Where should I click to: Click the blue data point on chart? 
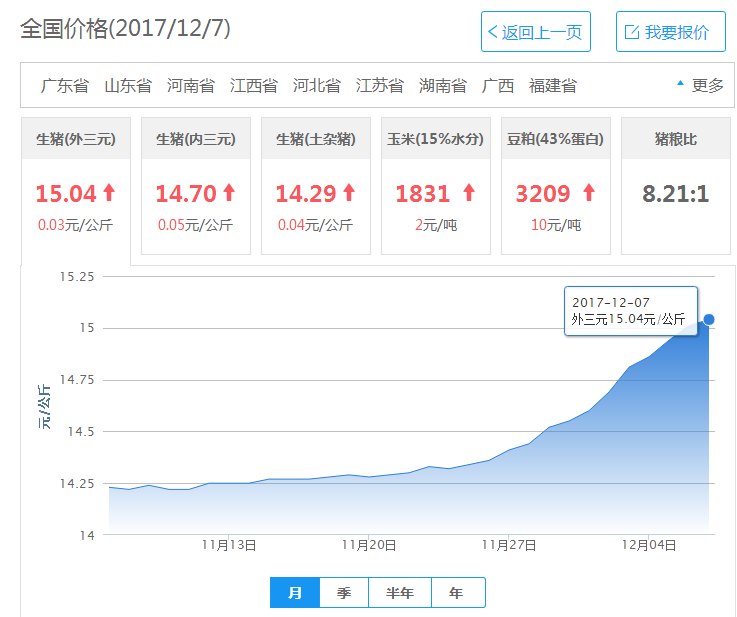click(709, 319)
